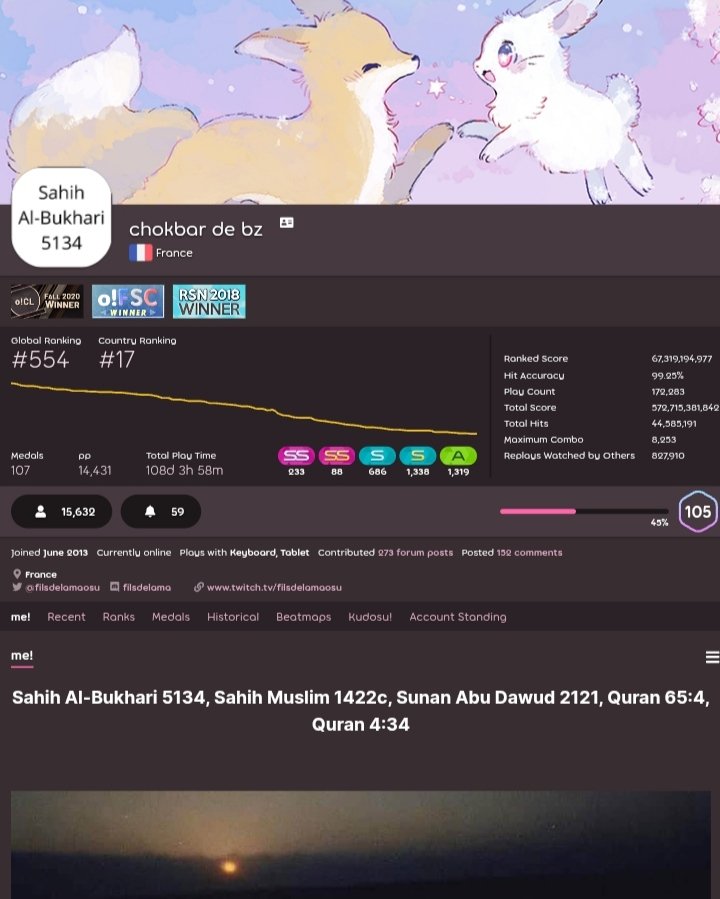
Task: Open the profile card icon beside username
Action: [287, 222]
